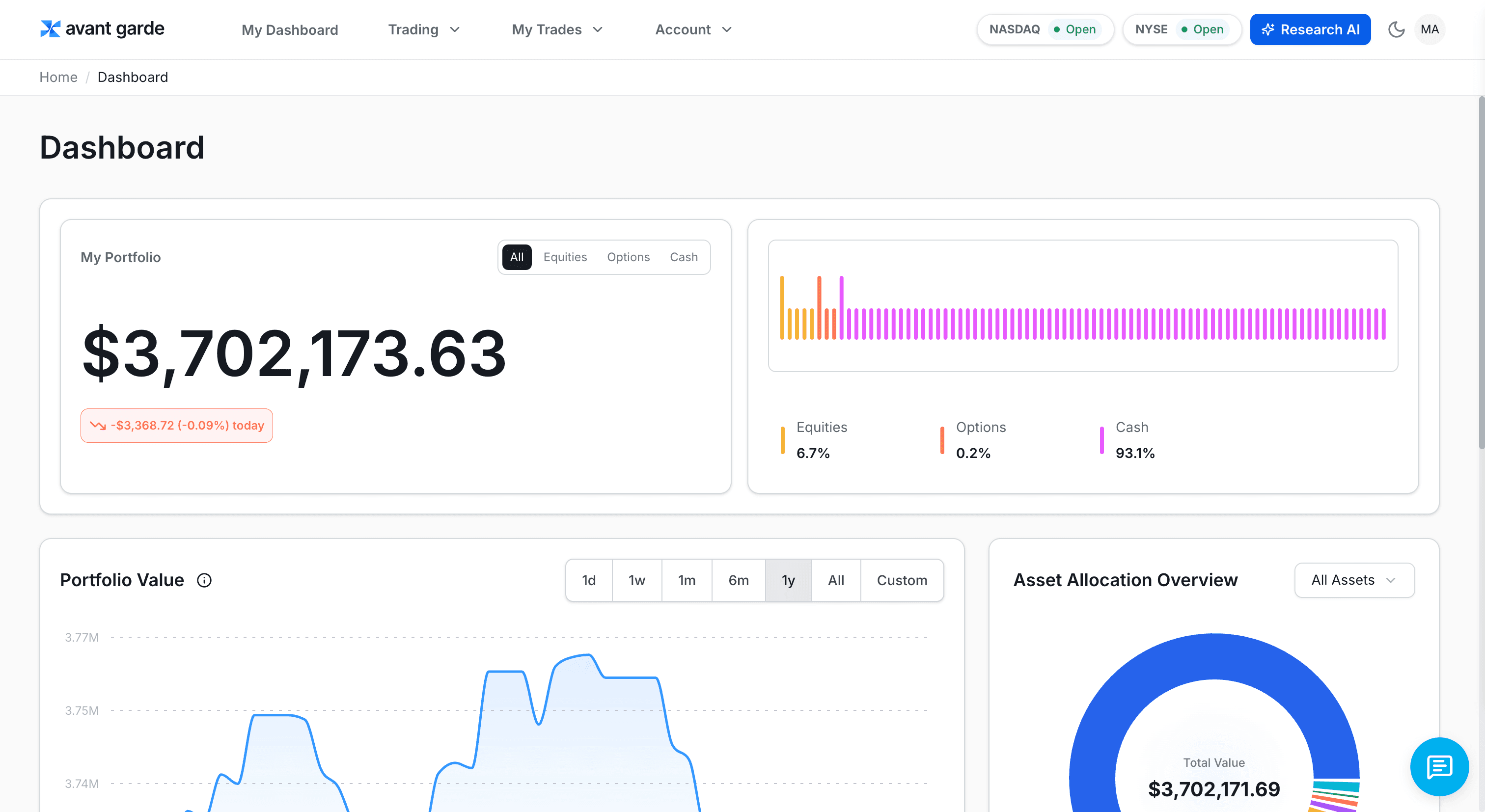Click the downtrend arrow in today's change badge
Viewport: 1485px width, 812px height.
(x=97, y=425)
